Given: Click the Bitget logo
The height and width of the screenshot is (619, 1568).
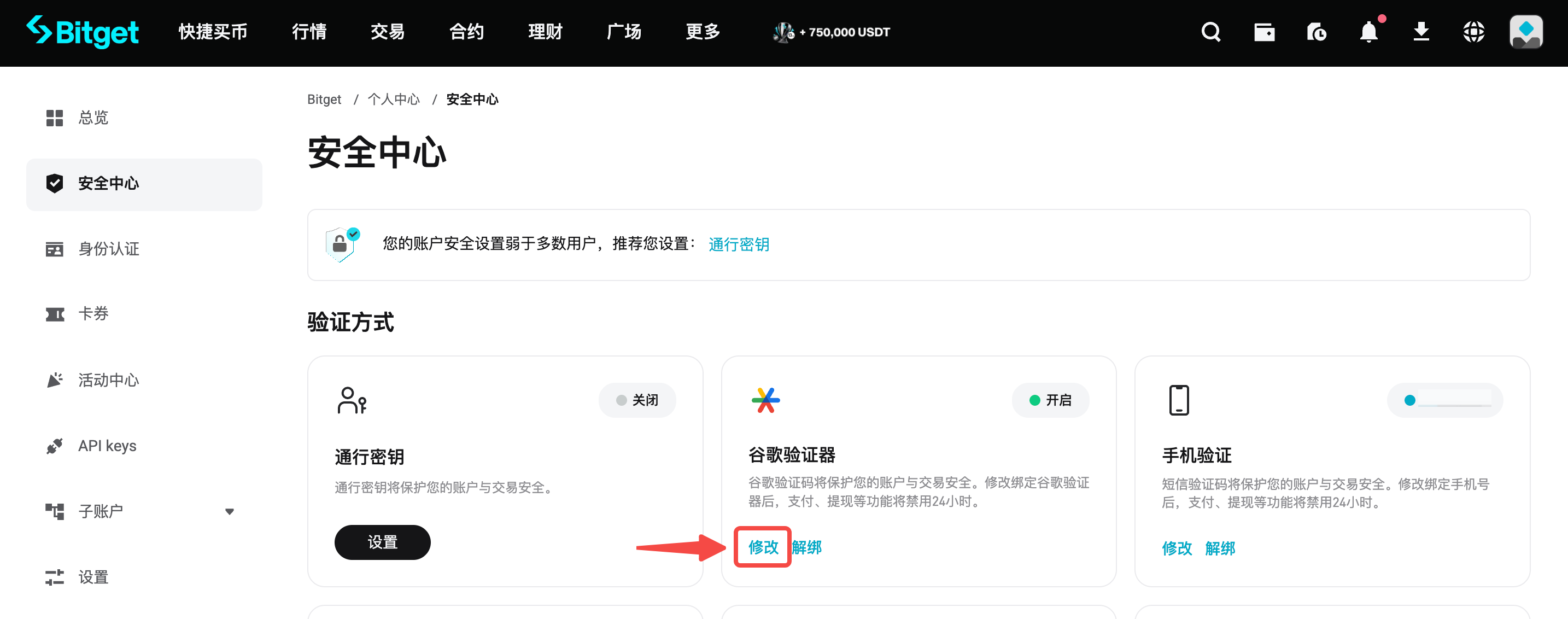Looking at the screenshot, I should pos(83,32).
